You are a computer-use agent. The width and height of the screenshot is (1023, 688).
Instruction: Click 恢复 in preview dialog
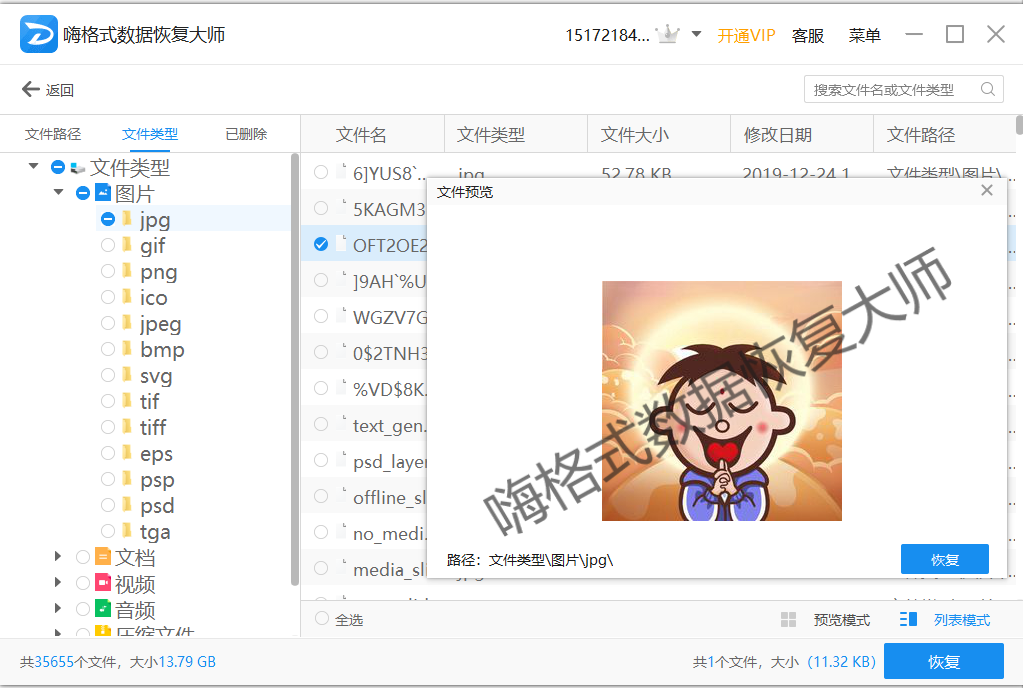pyautogui.click(x=945, y=560)
